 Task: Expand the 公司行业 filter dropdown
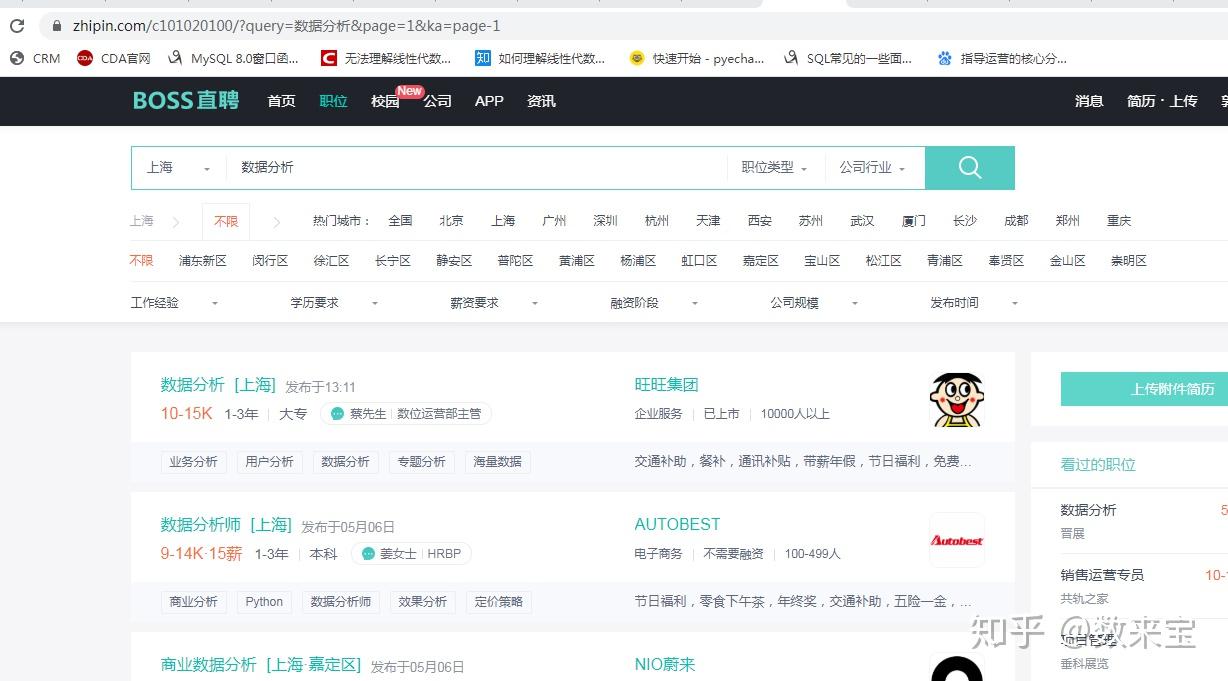click(x=869, y=167)
